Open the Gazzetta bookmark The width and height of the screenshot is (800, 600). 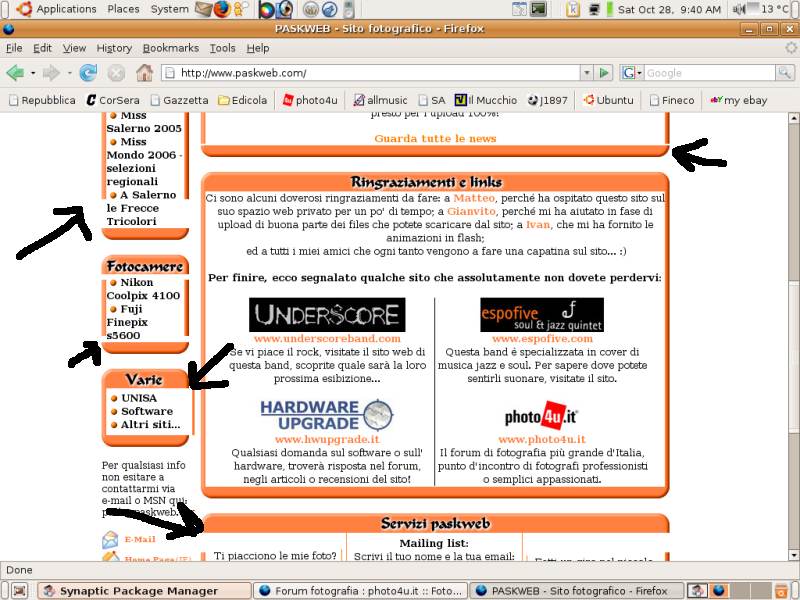(179, 100)
